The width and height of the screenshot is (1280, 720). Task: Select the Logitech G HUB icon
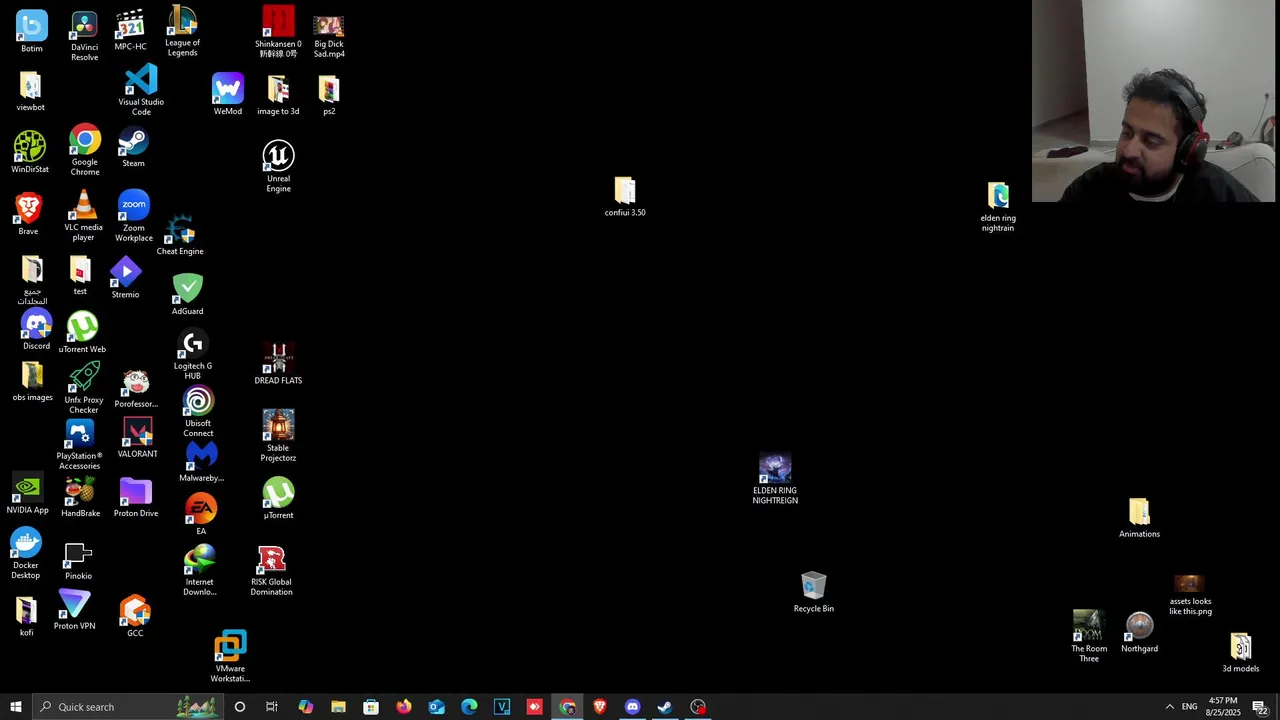[x=193, y=355]
